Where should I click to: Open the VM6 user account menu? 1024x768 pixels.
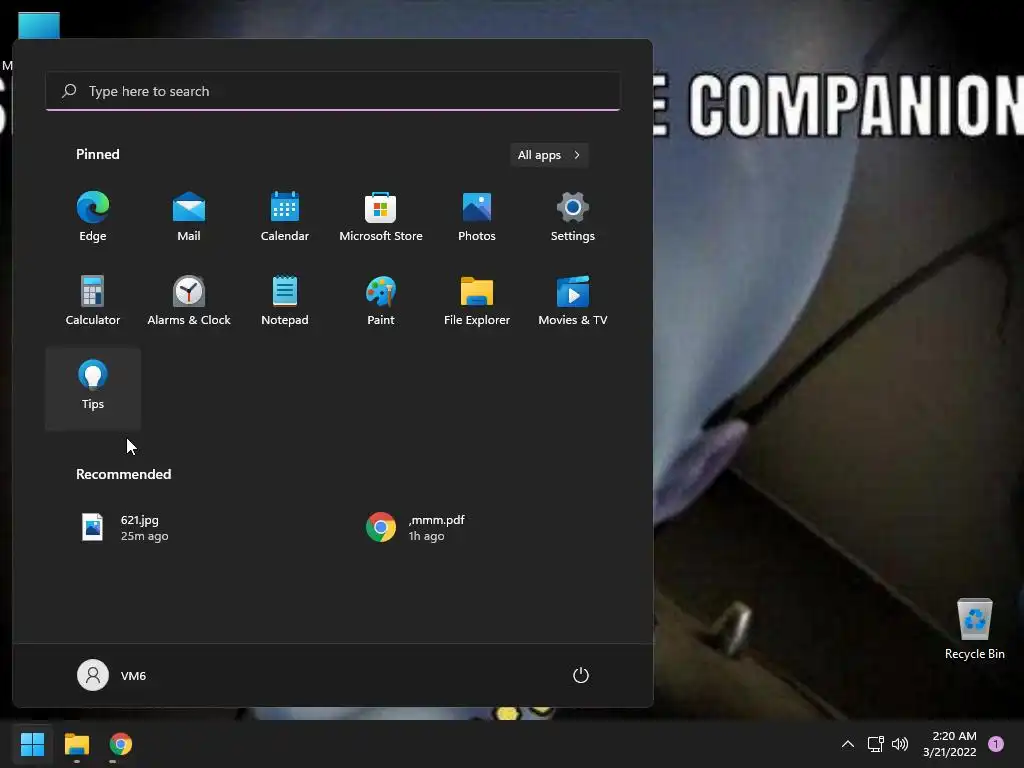coord(112,675)
